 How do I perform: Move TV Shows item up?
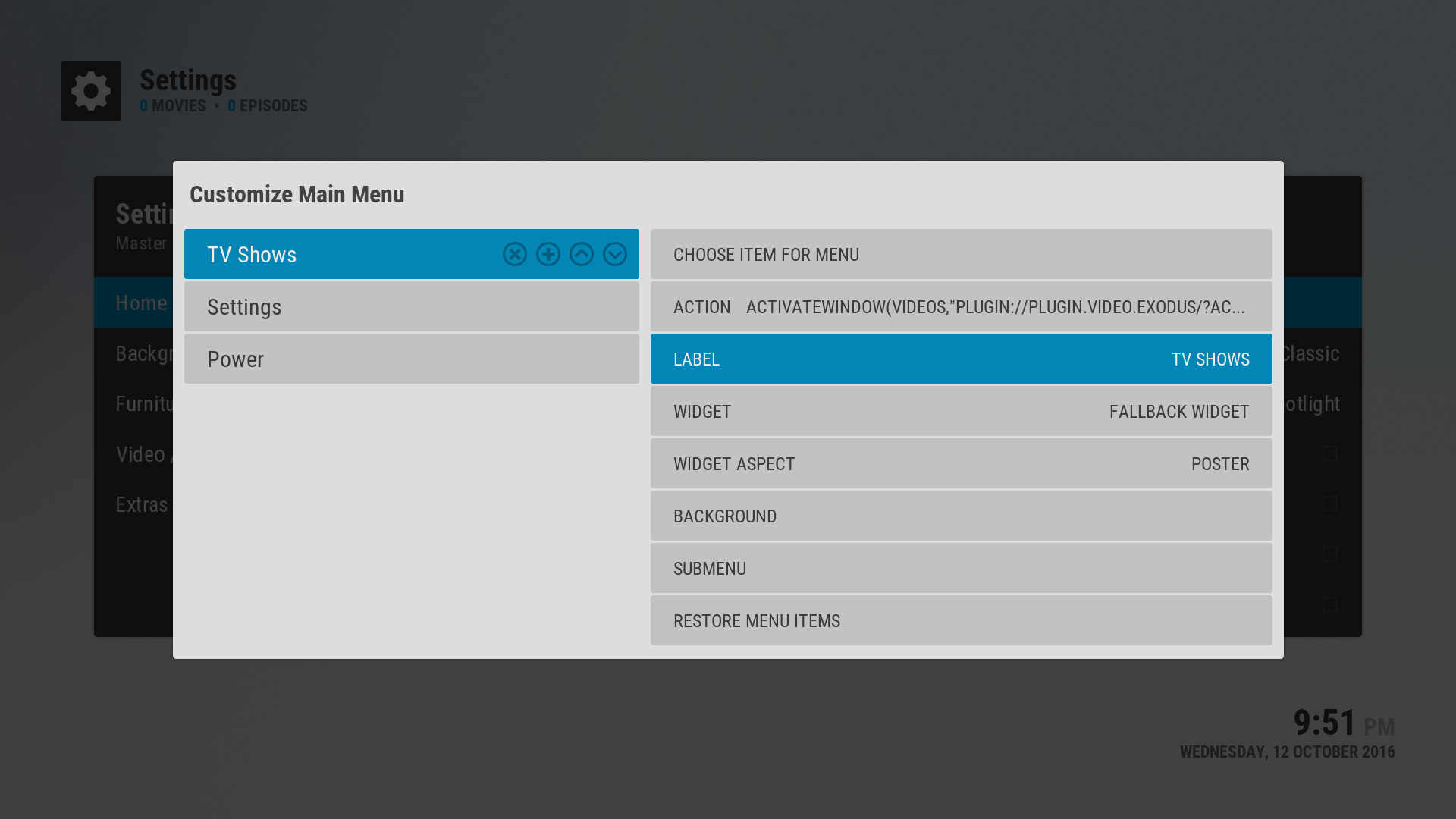(582, 254)
